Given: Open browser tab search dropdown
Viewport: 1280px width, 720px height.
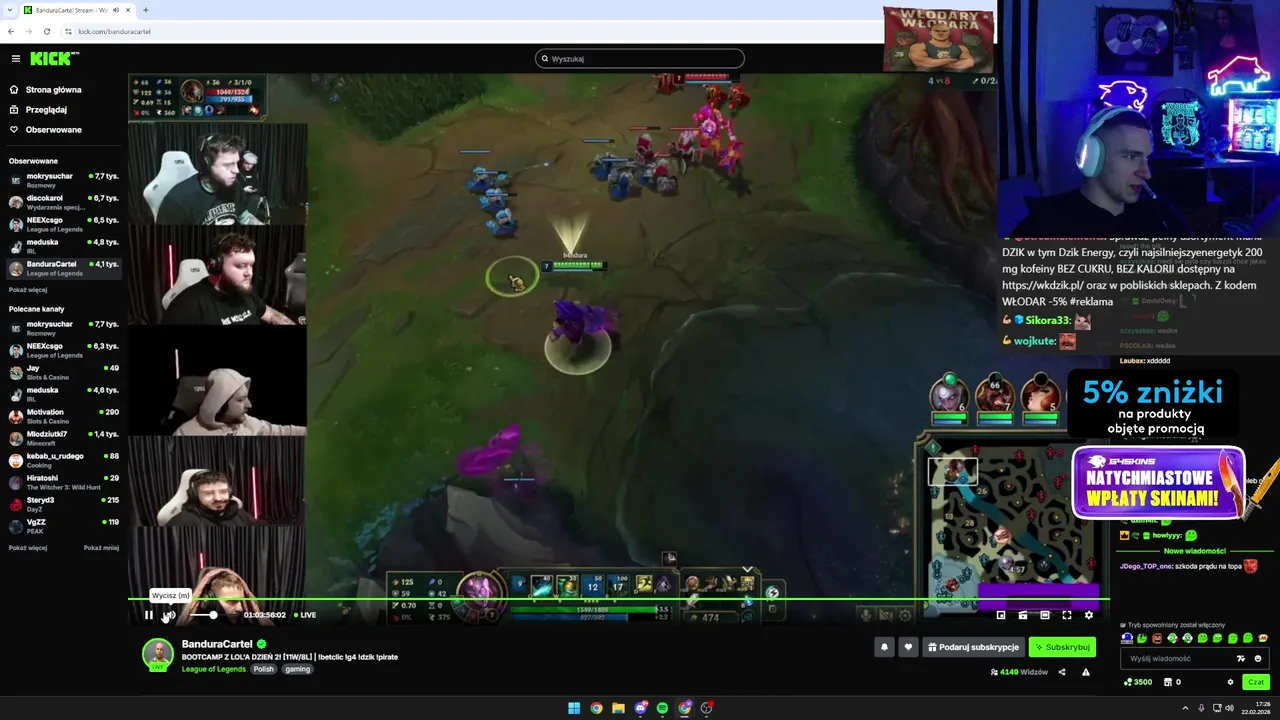Looking at the screenshot, I should tap(10, 10).
